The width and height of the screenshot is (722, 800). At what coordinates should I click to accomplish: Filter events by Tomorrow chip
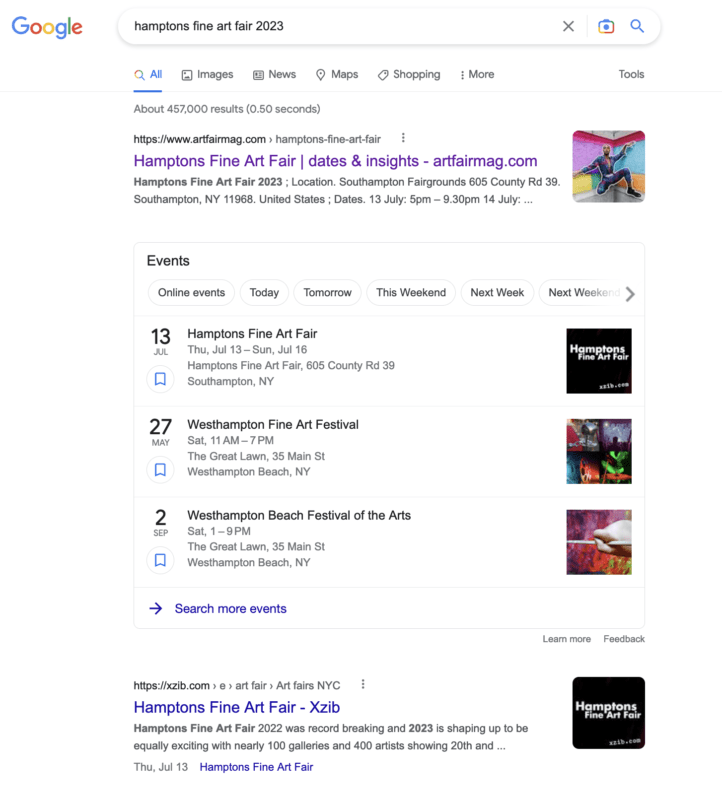click(x=328, y=293)
